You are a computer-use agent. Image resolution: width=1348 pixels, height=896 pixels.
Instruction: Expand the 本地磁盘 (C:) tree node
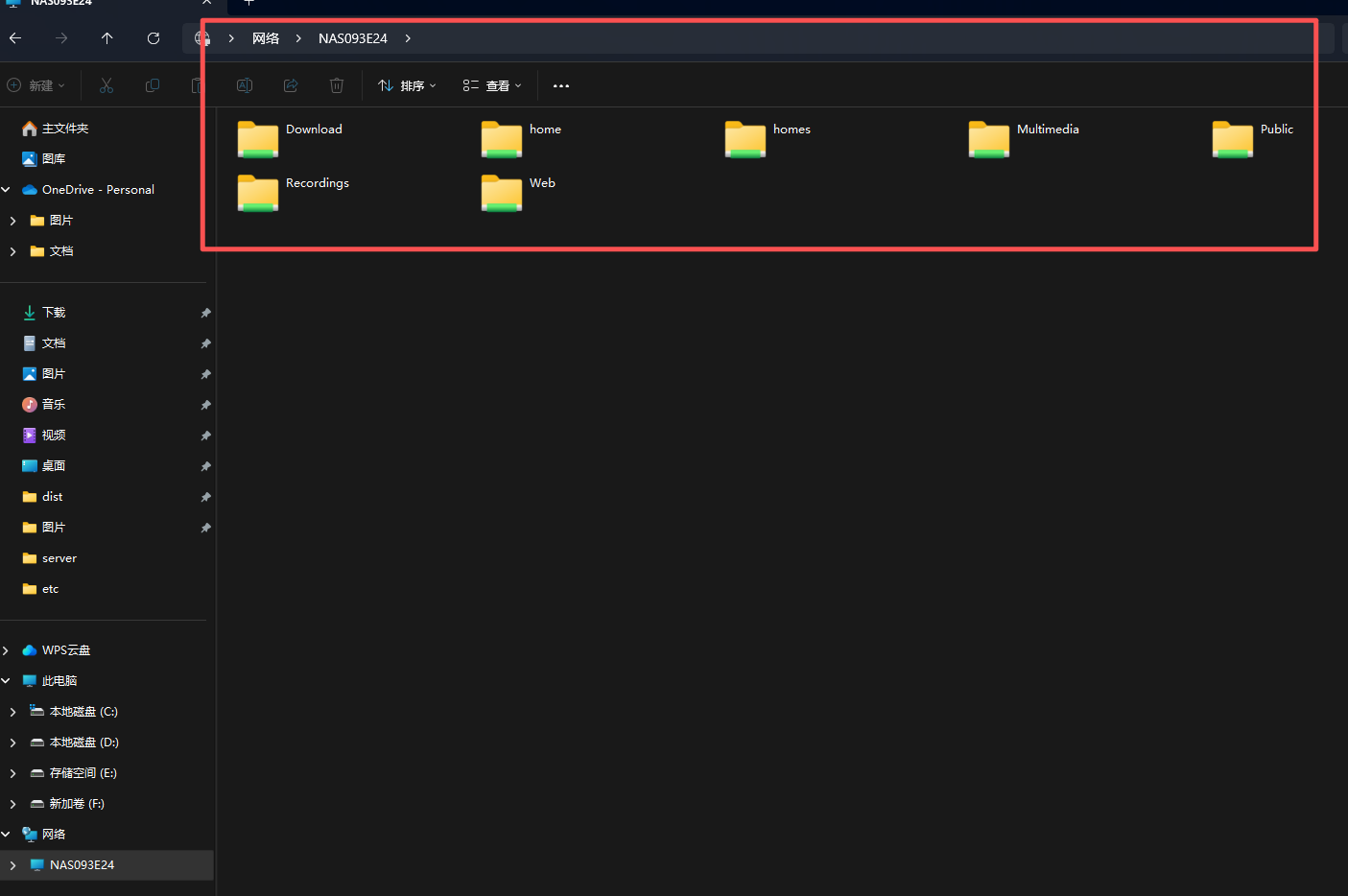12,712
